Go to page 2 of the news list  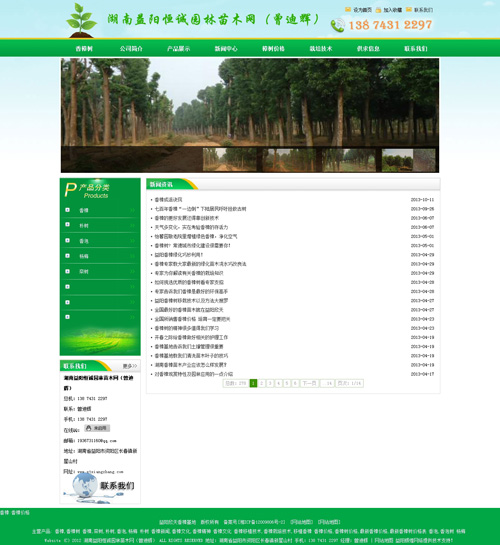coord(262,383)
